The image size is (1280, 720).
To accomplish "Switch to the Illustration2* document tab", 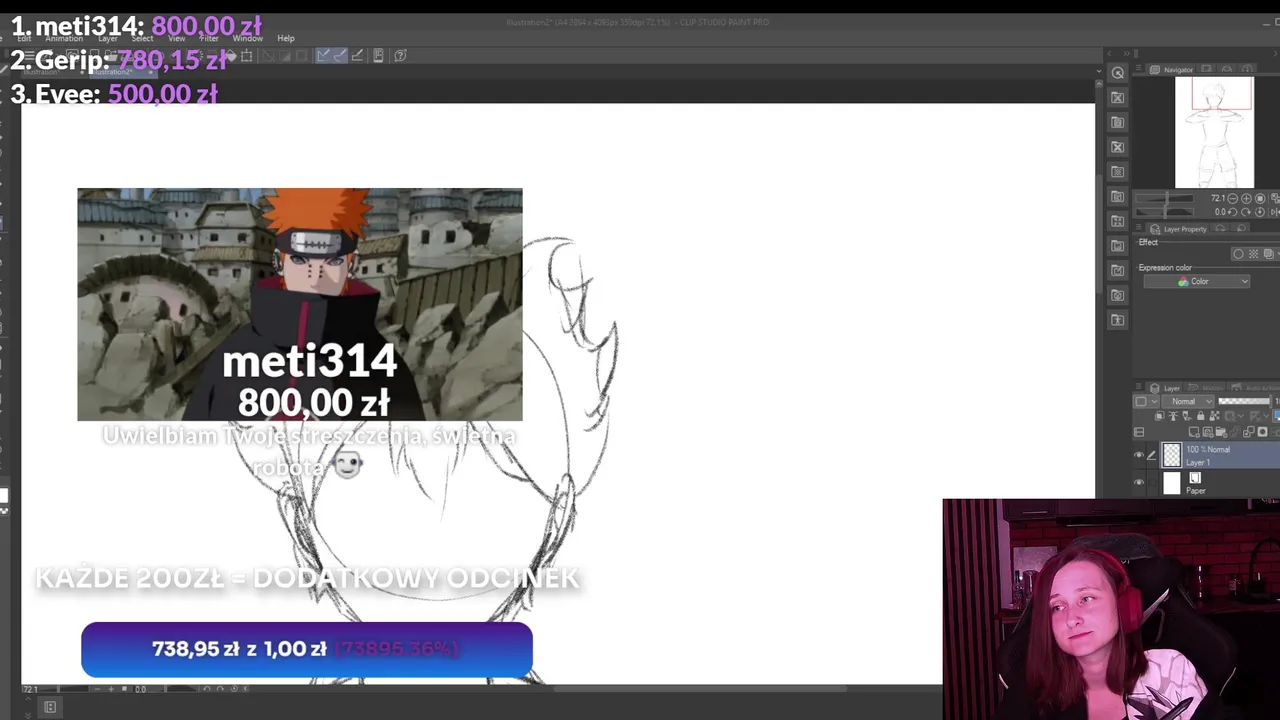I will point(122,73).
